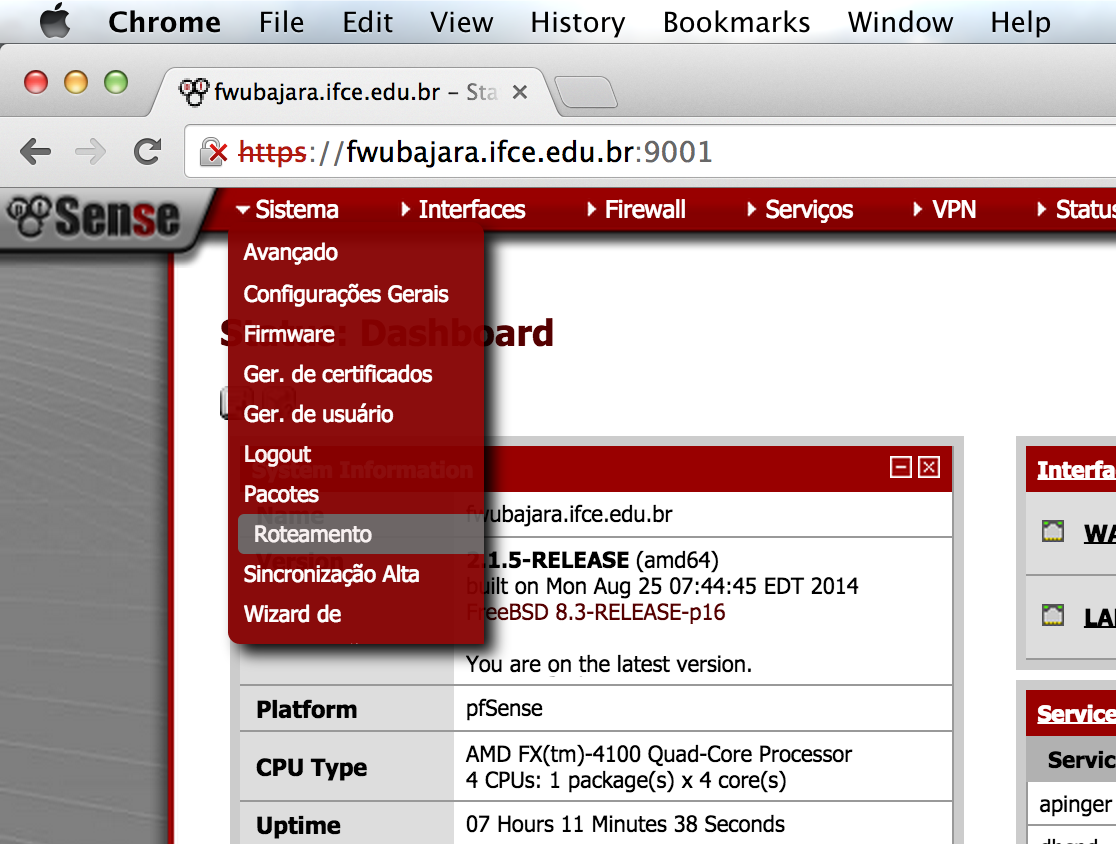Click the LAN interface status icon
Viewport: 1116px width, 844px height.
pos(1053,615)
